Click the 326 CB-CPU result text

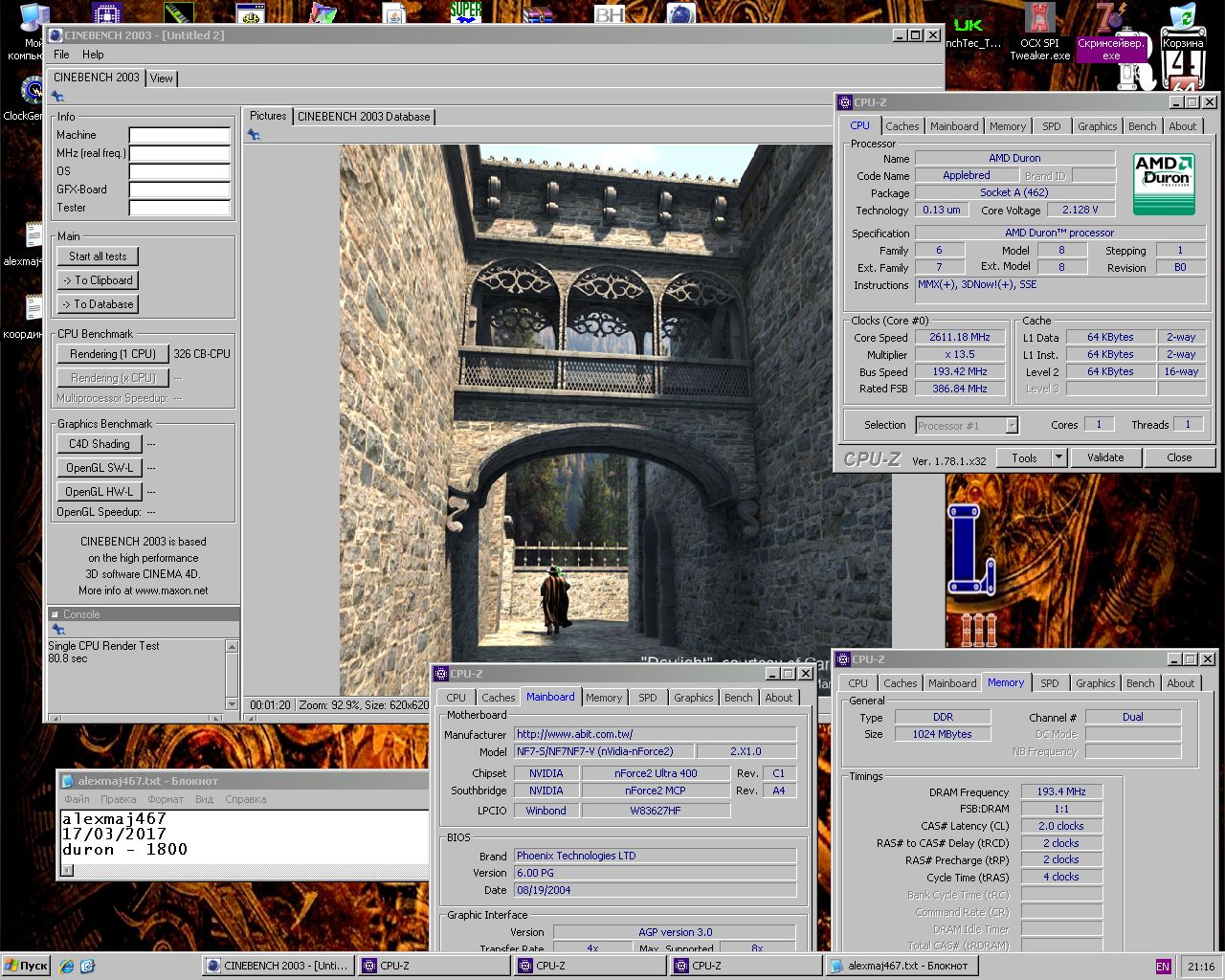click(x=202, y=354)
